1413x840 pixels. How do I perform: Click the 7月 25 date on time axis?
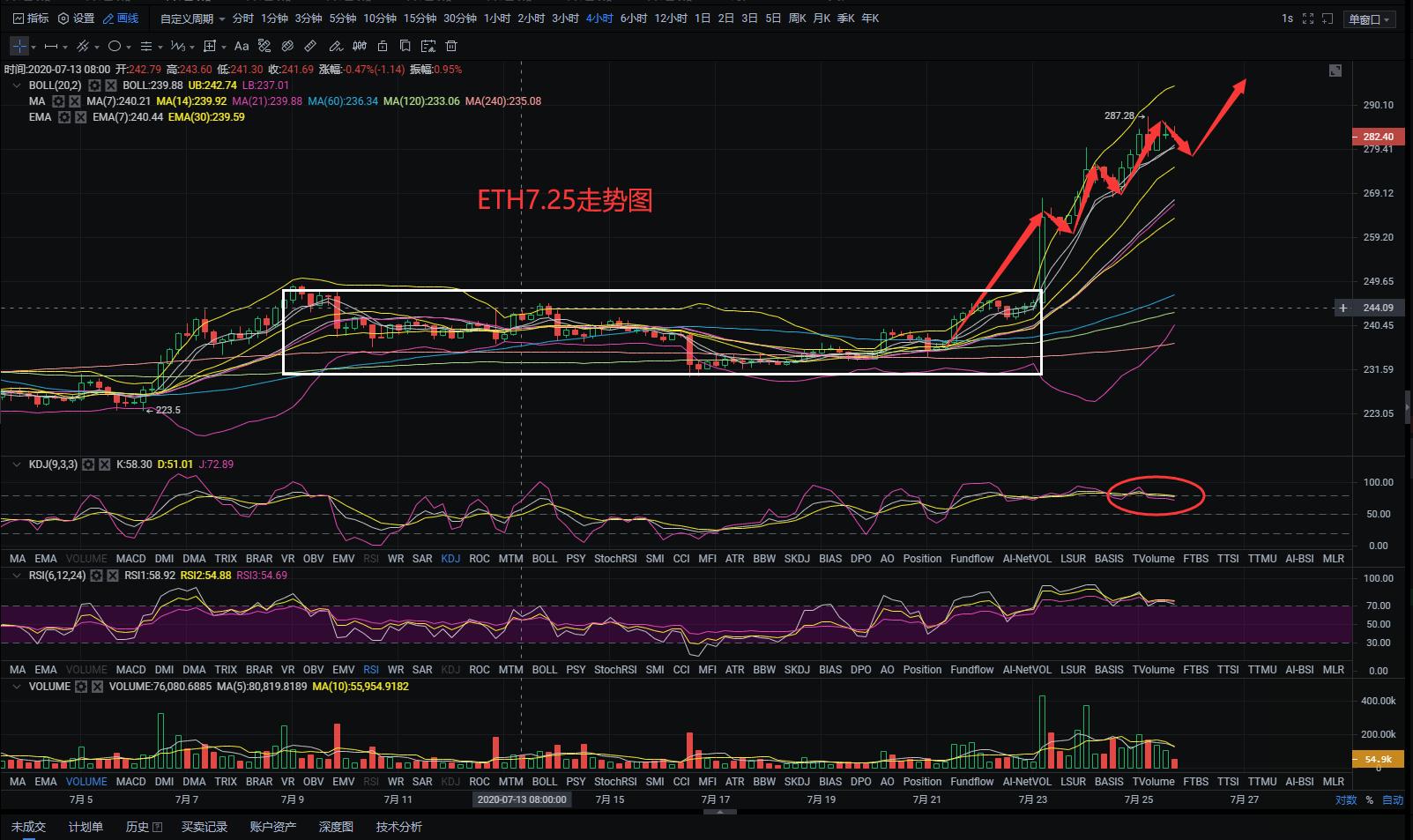coord(1138,800)
